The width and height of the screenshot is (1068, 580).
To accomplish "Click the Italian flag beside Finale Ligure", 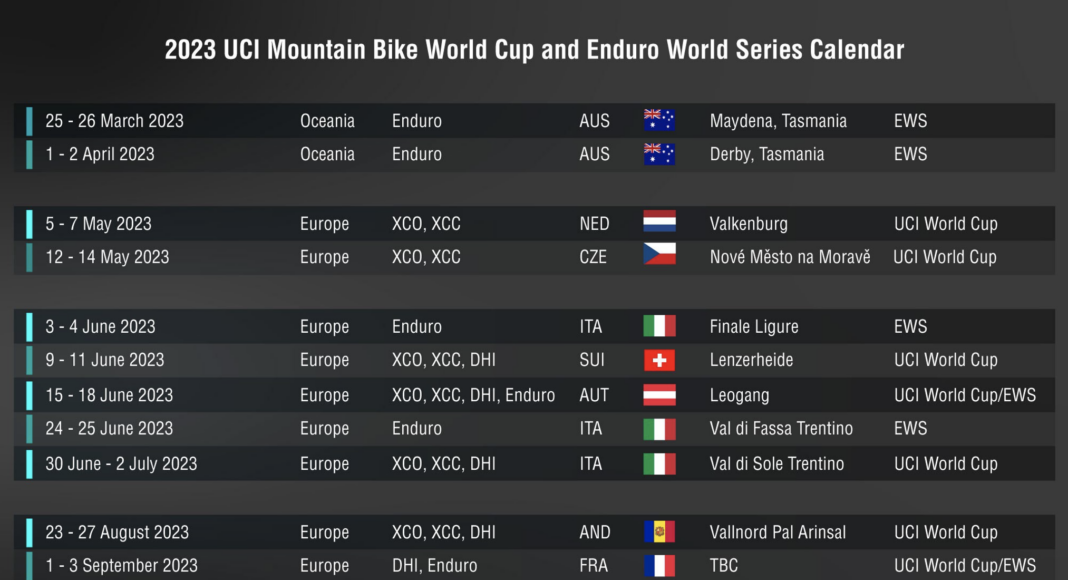I will pyautogui.click(x=659, y=326).
